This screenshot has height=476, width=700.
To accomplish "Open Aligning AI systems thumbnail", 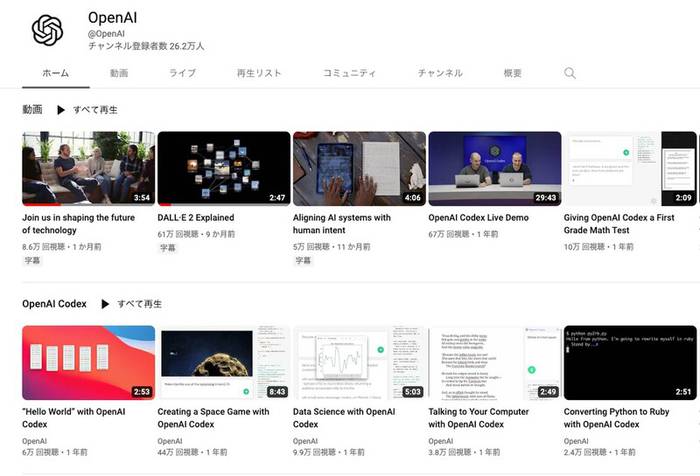I will [x=359, y=168].
